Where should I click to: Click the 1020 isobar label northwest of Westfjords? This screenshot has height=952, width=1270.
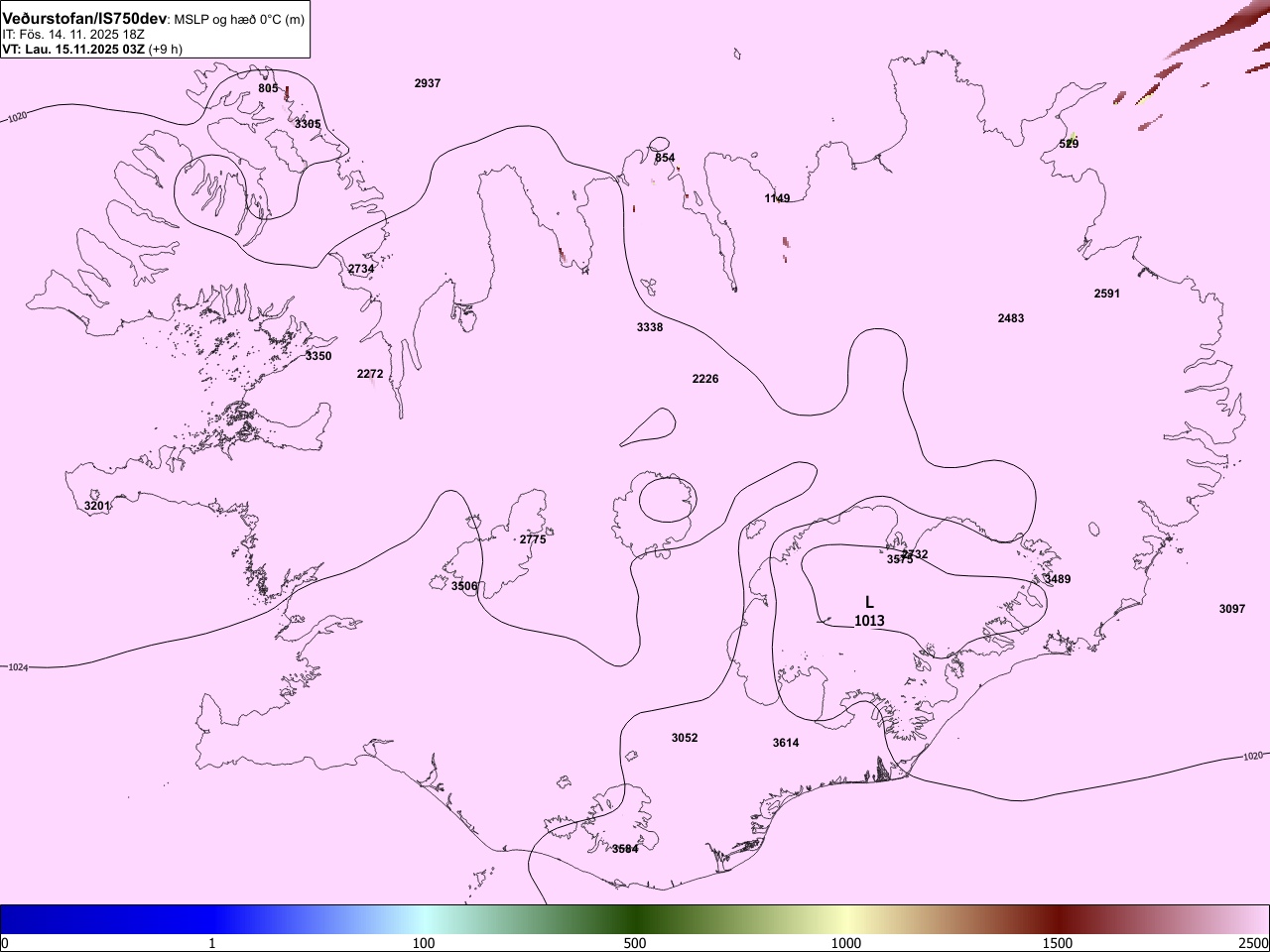coord(18,117)
